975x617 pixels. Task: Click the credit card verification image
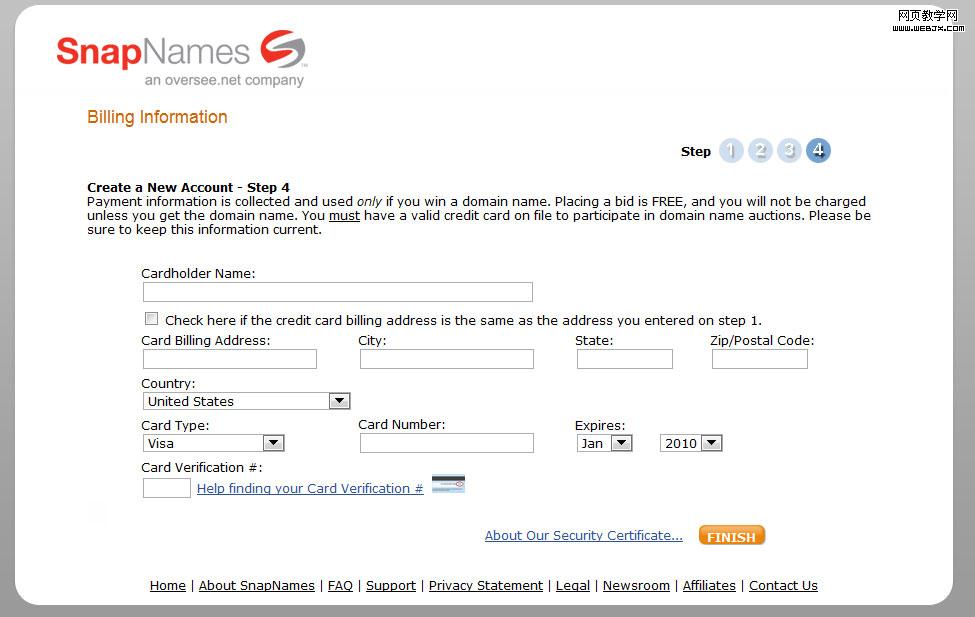pyautogui.click(x=448, y=485)
